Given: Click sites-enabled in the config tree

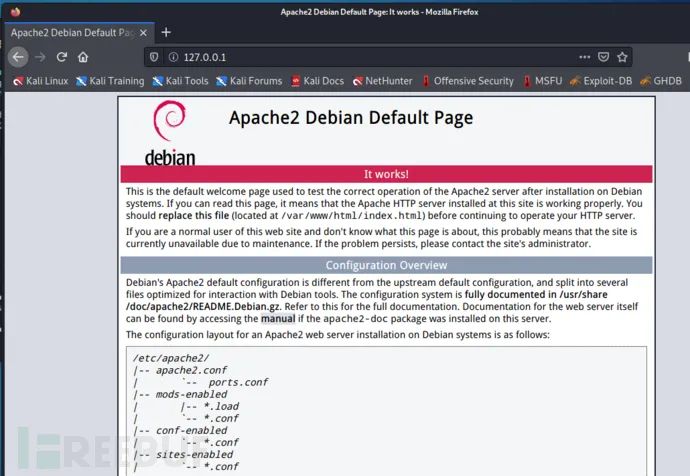Looking at the screenshot, I should point(195,454).
